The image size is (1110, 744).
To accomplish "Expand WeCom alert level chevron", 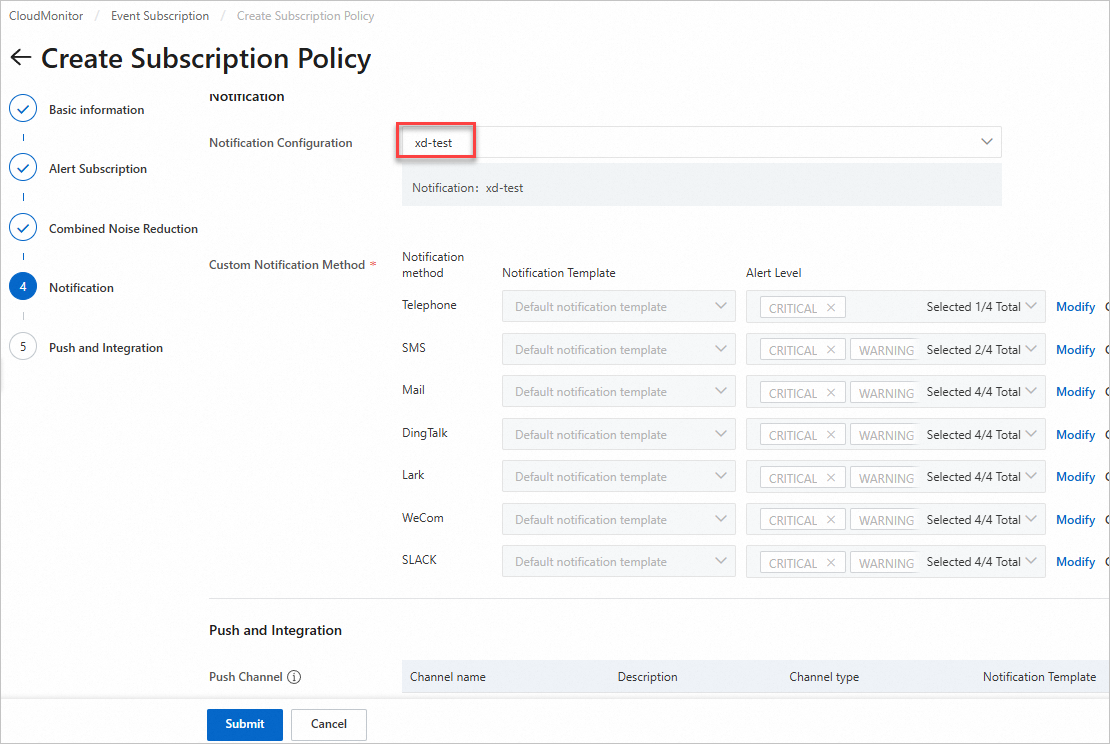I will click(x=1031, y=519).
